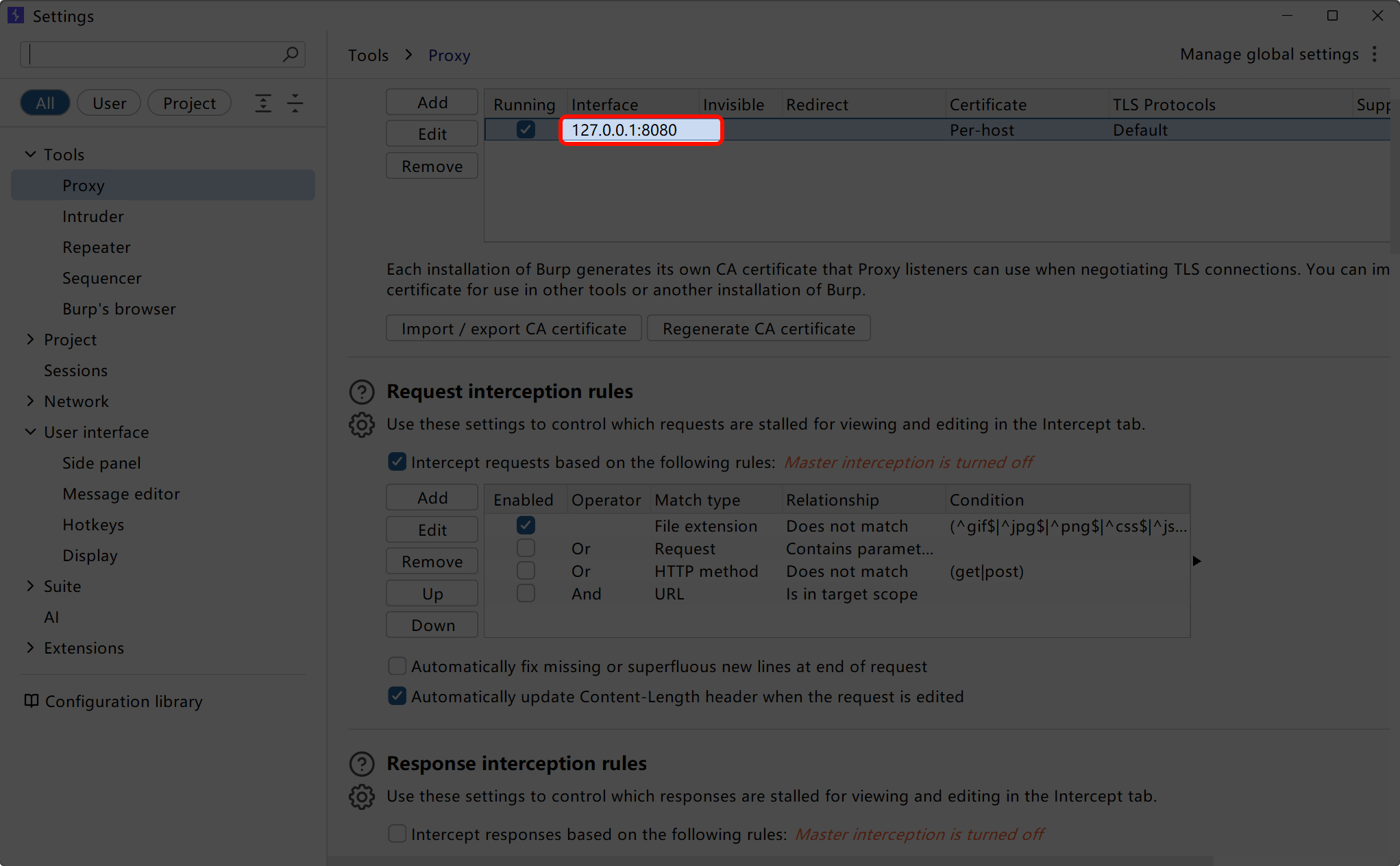This screenshot has height=866, width=1400.
Task: Open help for Response interception rules
Action: [x=362, y=764]
